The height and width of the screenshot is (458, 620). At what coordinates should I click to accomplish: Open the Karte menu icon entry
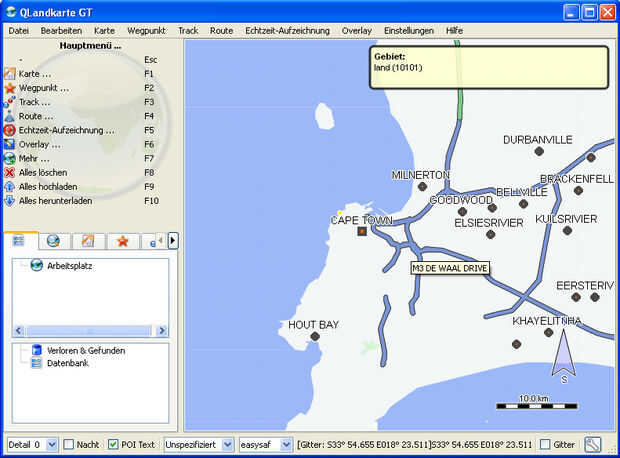point(9,74)
